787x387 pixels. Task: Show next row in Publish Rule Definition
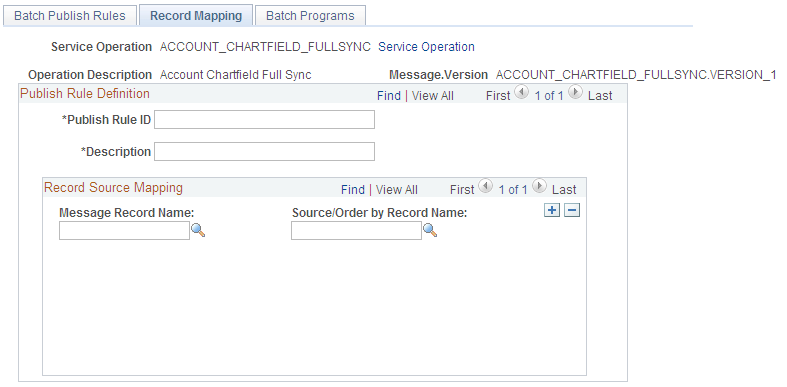click(x=576, y=93)
